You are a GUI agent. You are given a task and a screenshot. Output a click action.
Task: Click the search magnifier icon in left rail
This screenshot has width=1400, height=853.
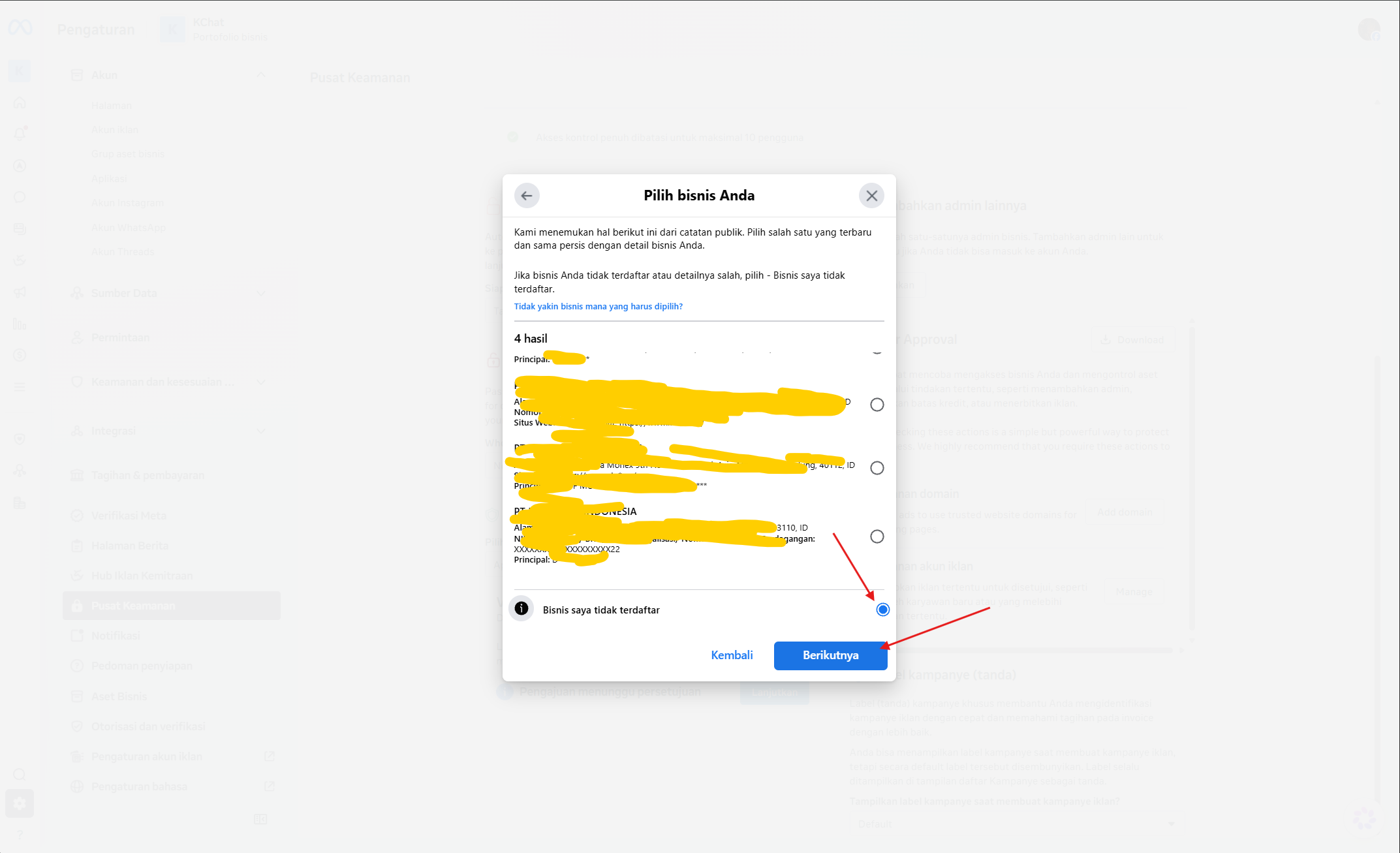20,774
